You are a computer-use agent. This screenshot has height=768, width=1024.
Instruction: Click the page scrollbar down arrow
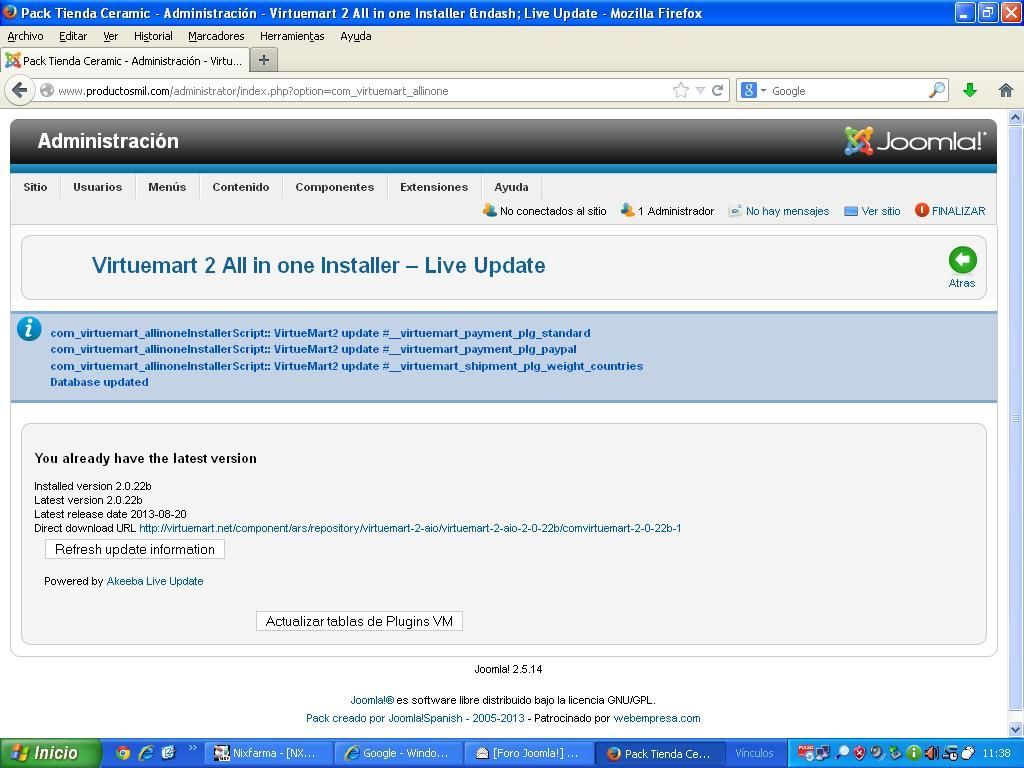point(1016,729)
